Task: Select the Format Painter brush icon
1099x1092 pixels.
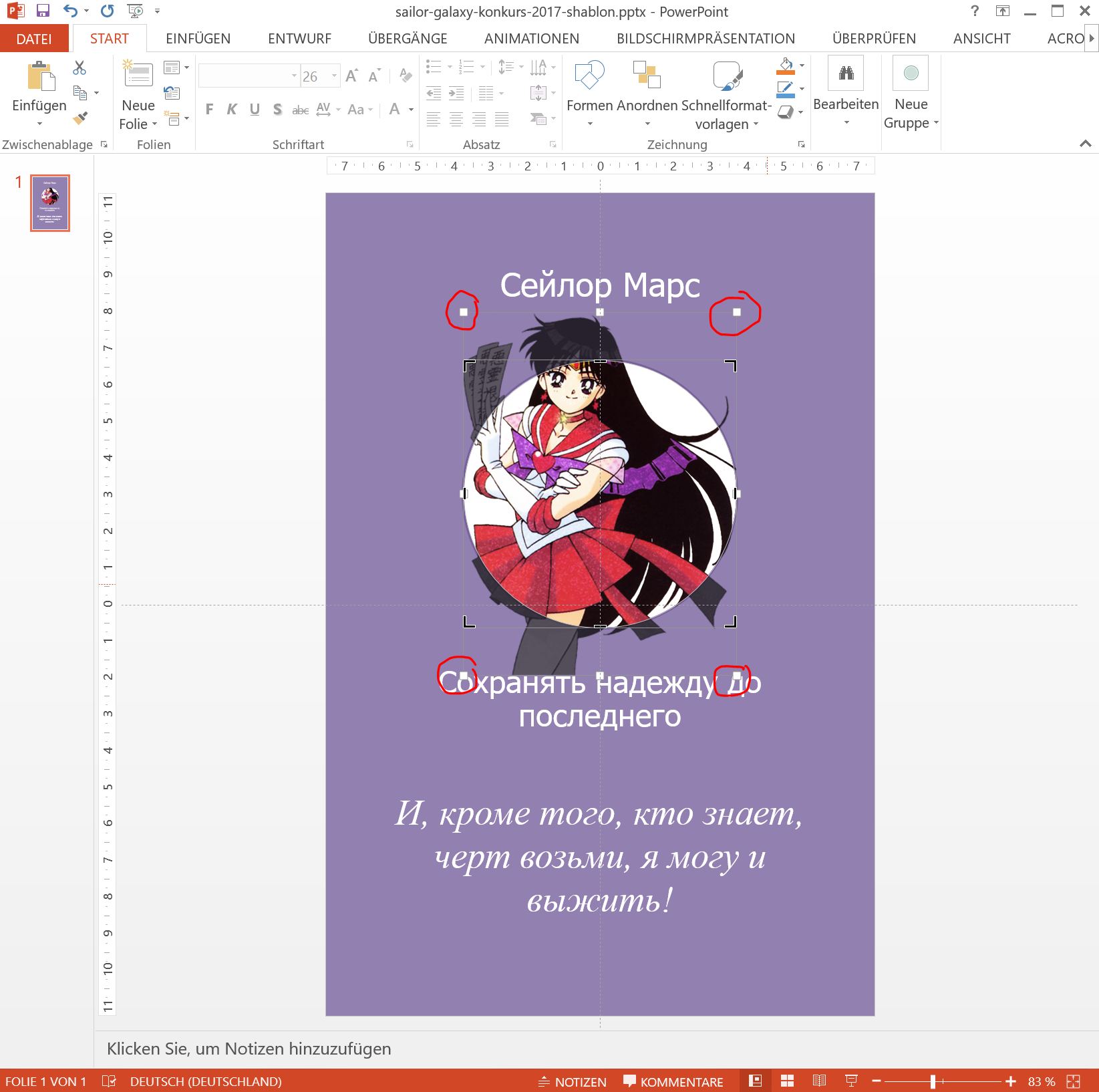Action: pyautogui.click(x=80, y=118)
